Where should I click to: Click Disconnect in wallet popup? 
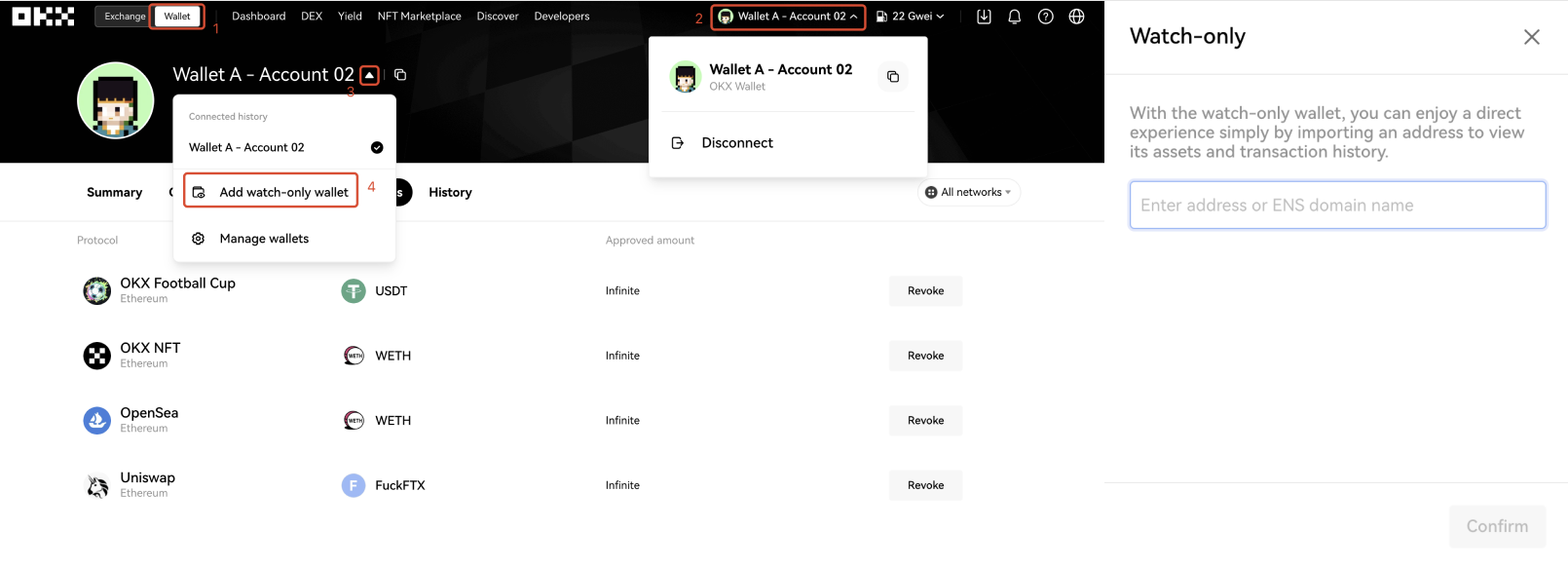click(736, 143)
